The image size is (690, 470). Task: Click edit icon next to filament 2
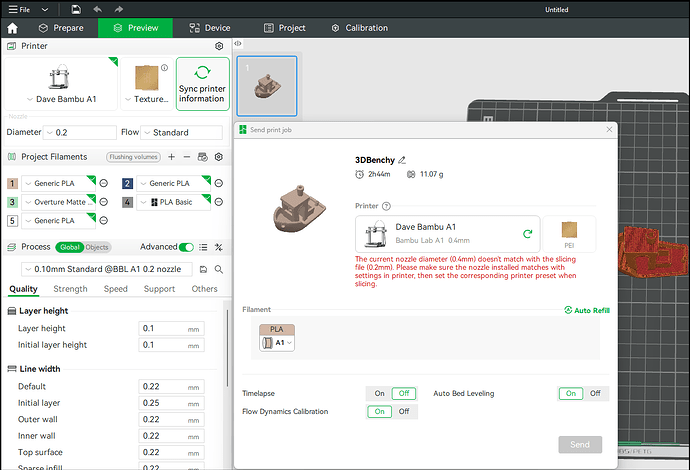click(x=219, y=183)
